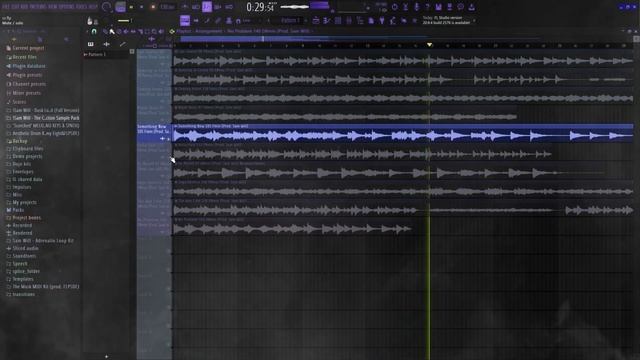
Task: Toggle the highlighted recording option icon beside tempo
Action: point(207,7)
